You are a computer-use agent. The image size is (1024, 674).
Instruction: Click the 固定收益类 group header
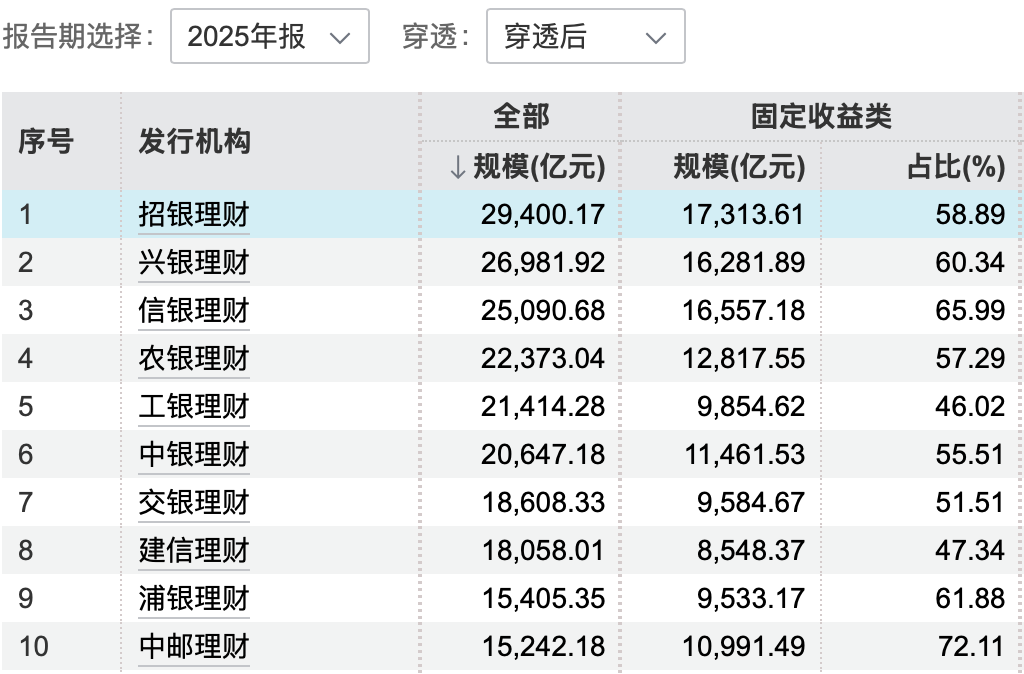[821, 116]
